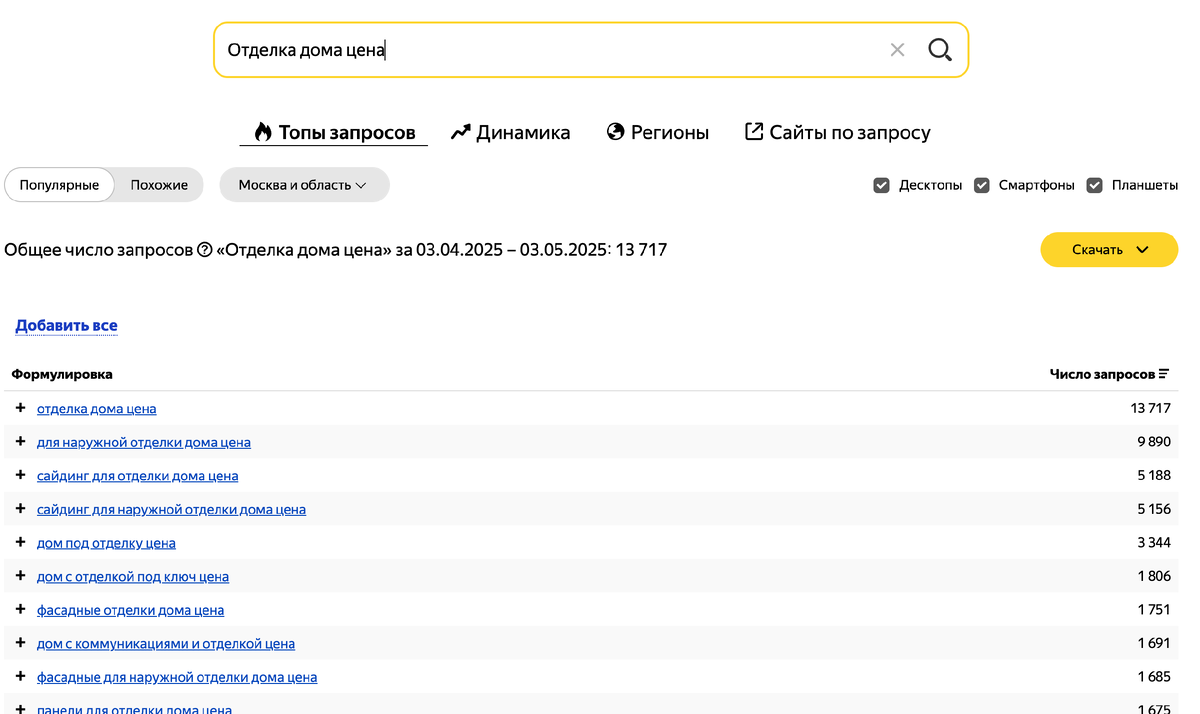The height and width of the screenshot is (714, 1200).
Task: Open link 'для наружной отделки дома цена'
Action: pos(144,442)
